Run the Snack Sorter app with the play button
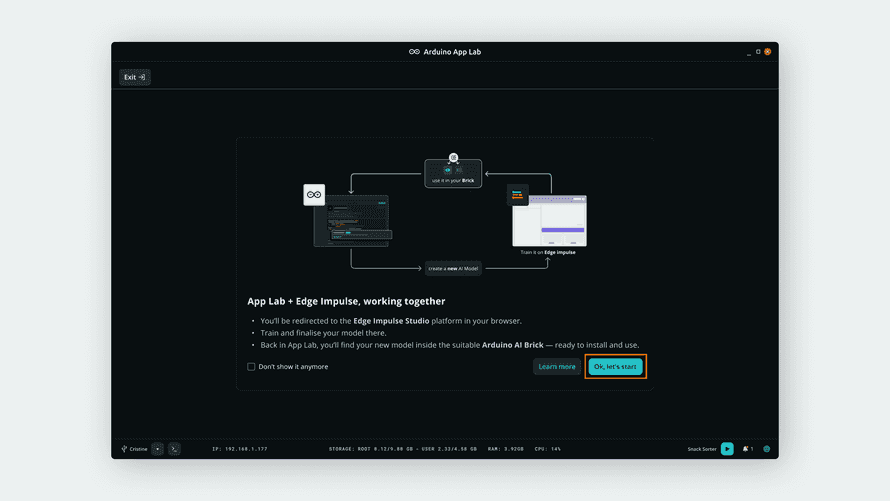The height and width of the screenshot is (501, 890). coord(727,449)
